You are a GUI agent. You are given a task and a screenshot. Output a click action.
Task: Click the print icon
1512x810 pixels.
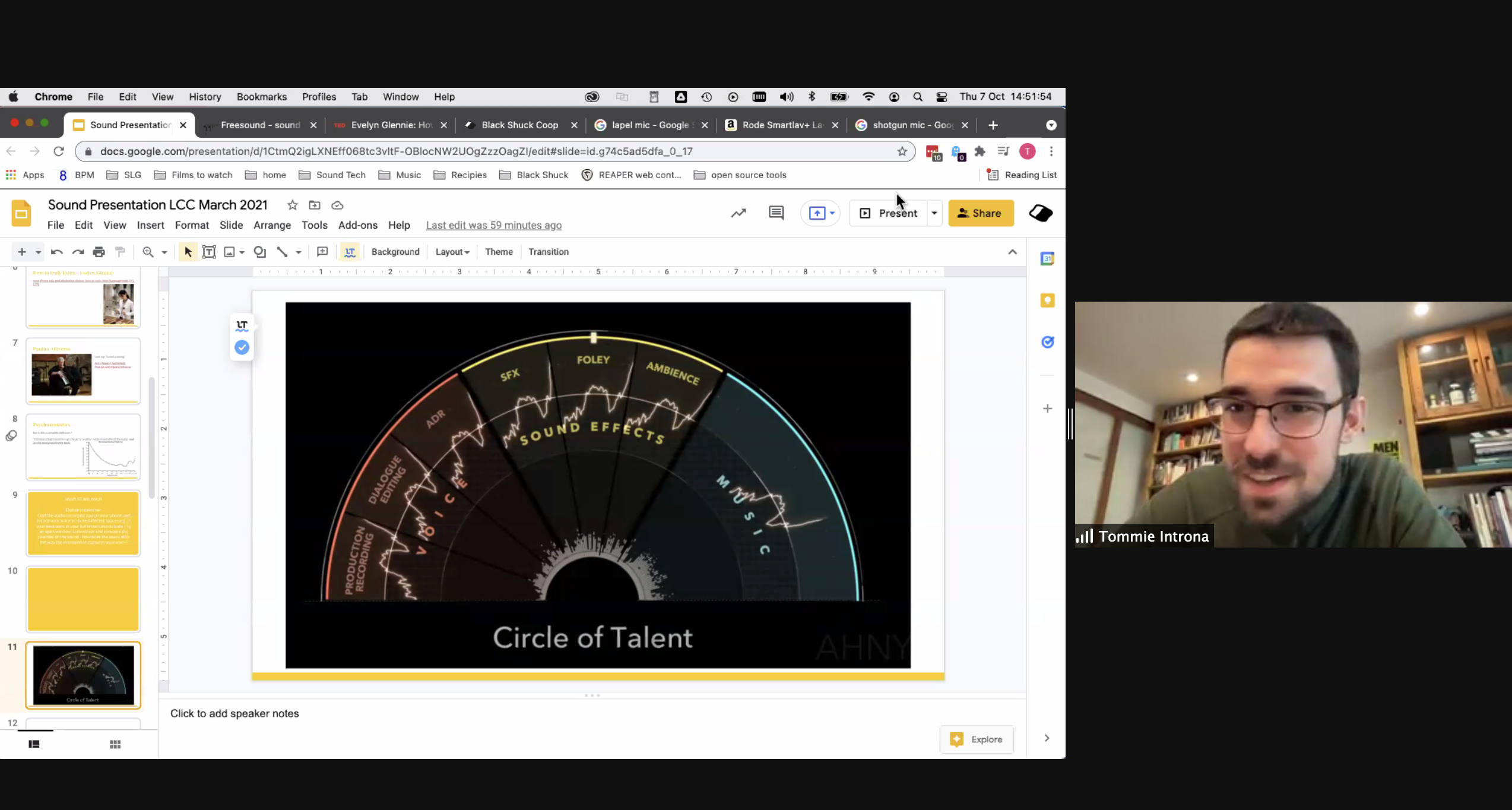point(99,252)
